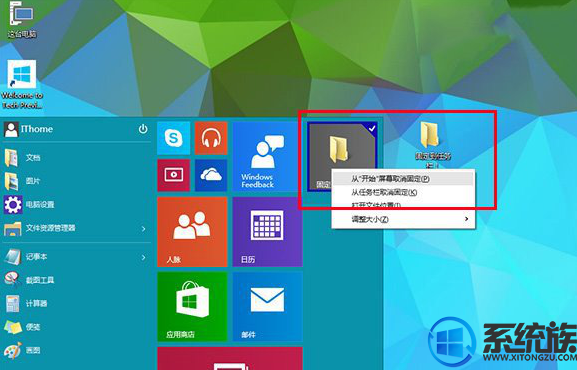Open the red Video tile
Viewport: 577px width, 370px height.
pyautogui.click(x=174, y=175)
